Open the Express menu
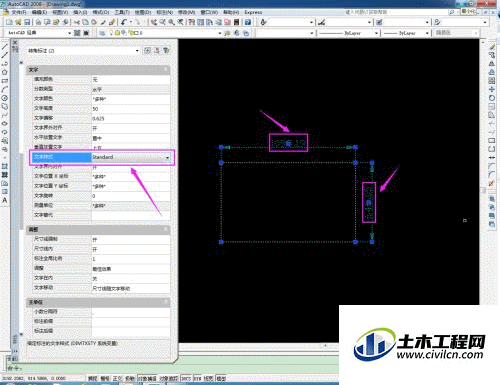The height and width of the screenshot is (385, 500). pyautogui.click(x=253, y=12)
